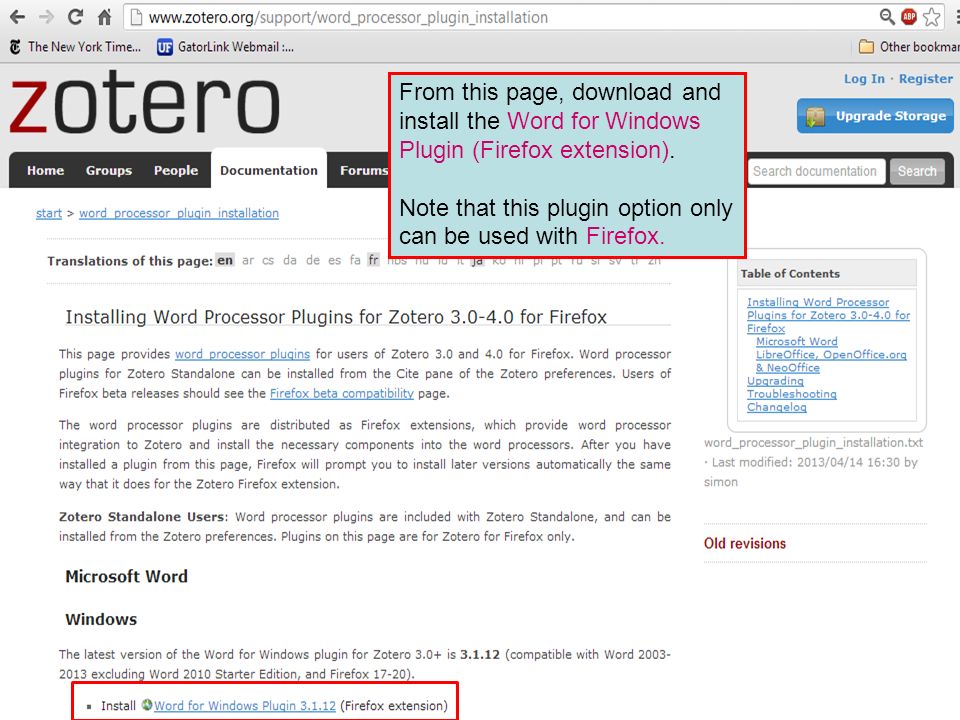This screenshot has height=720, width=960.
Task: Click the address bar URL field
Action: (502, 17)
